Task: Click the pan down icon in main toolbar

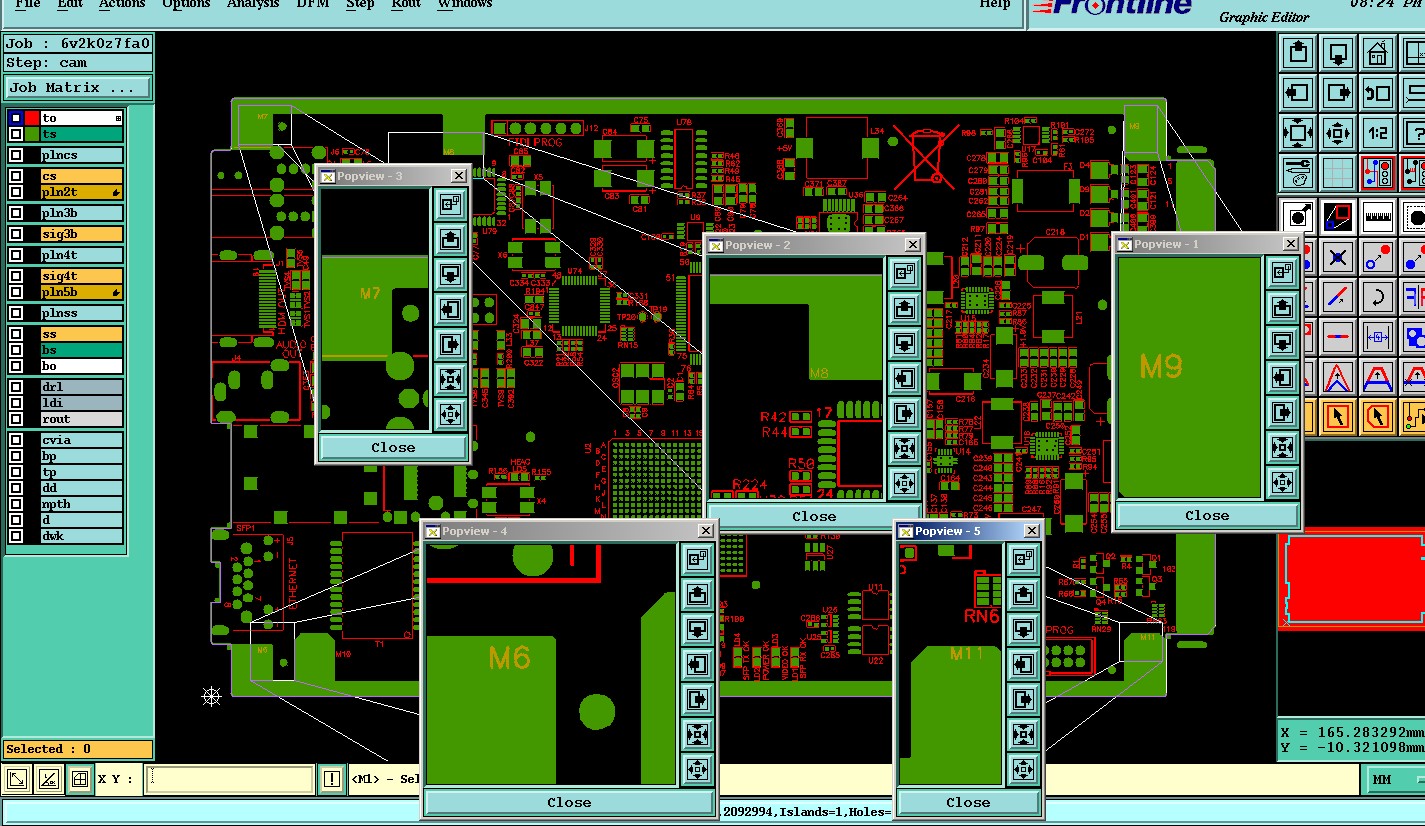Action: pos(1338,52)
